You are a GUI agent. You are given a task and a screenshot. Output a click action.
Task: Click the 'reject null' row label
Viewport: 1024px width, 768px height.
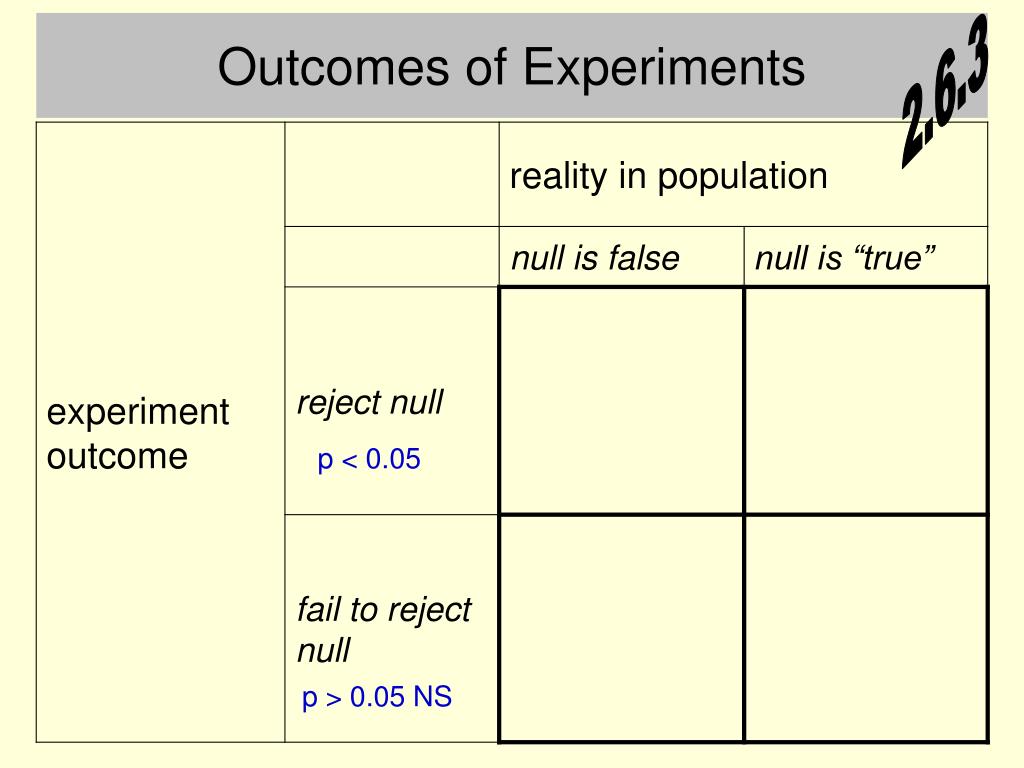[370, 402]
